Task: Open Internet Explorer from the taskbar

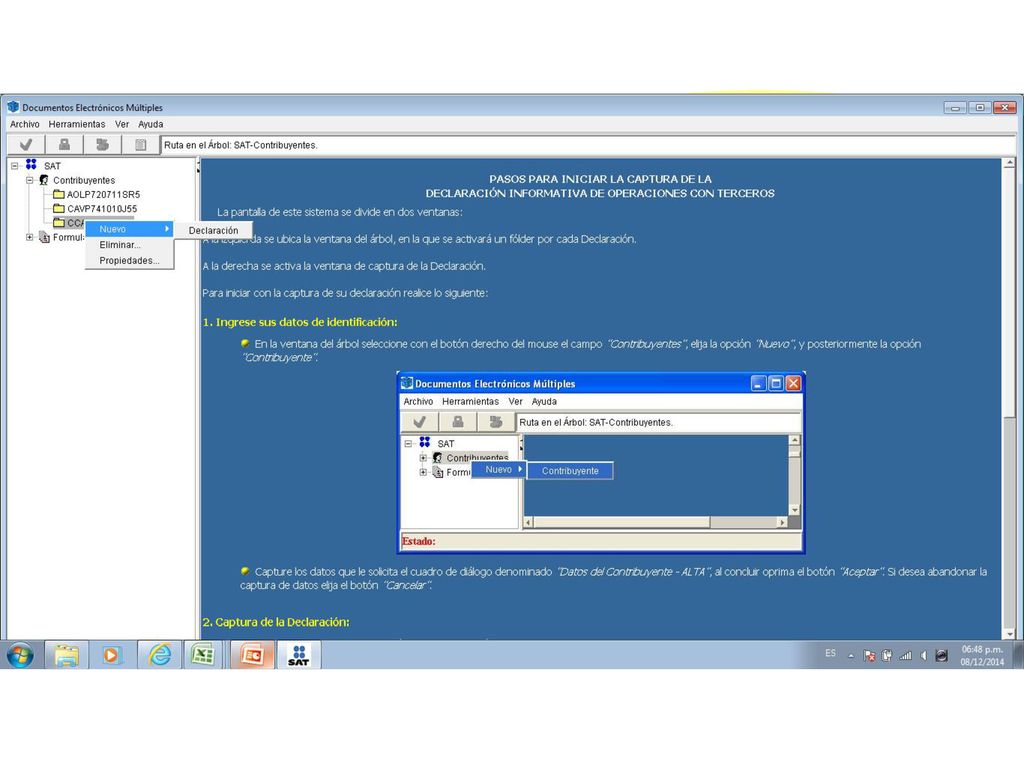Action: point(159,654)
